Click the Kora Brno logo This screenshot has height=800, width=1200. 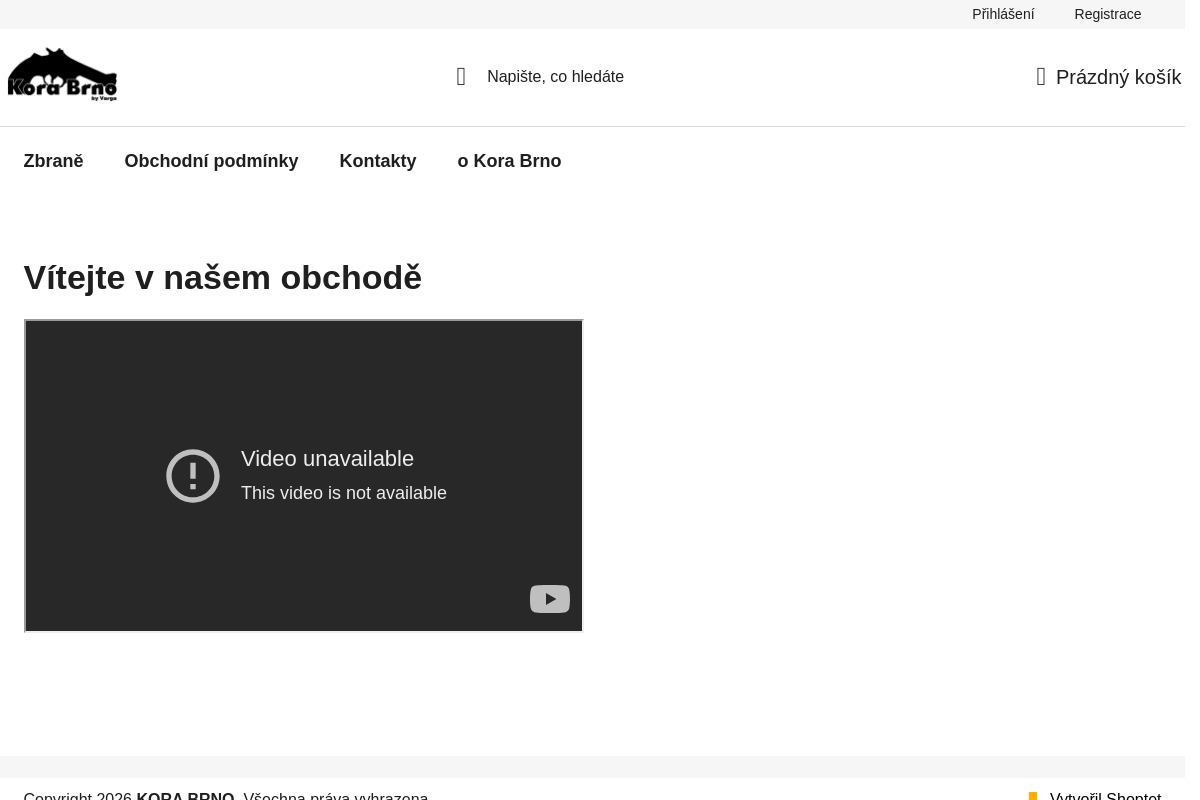point(62,75)
